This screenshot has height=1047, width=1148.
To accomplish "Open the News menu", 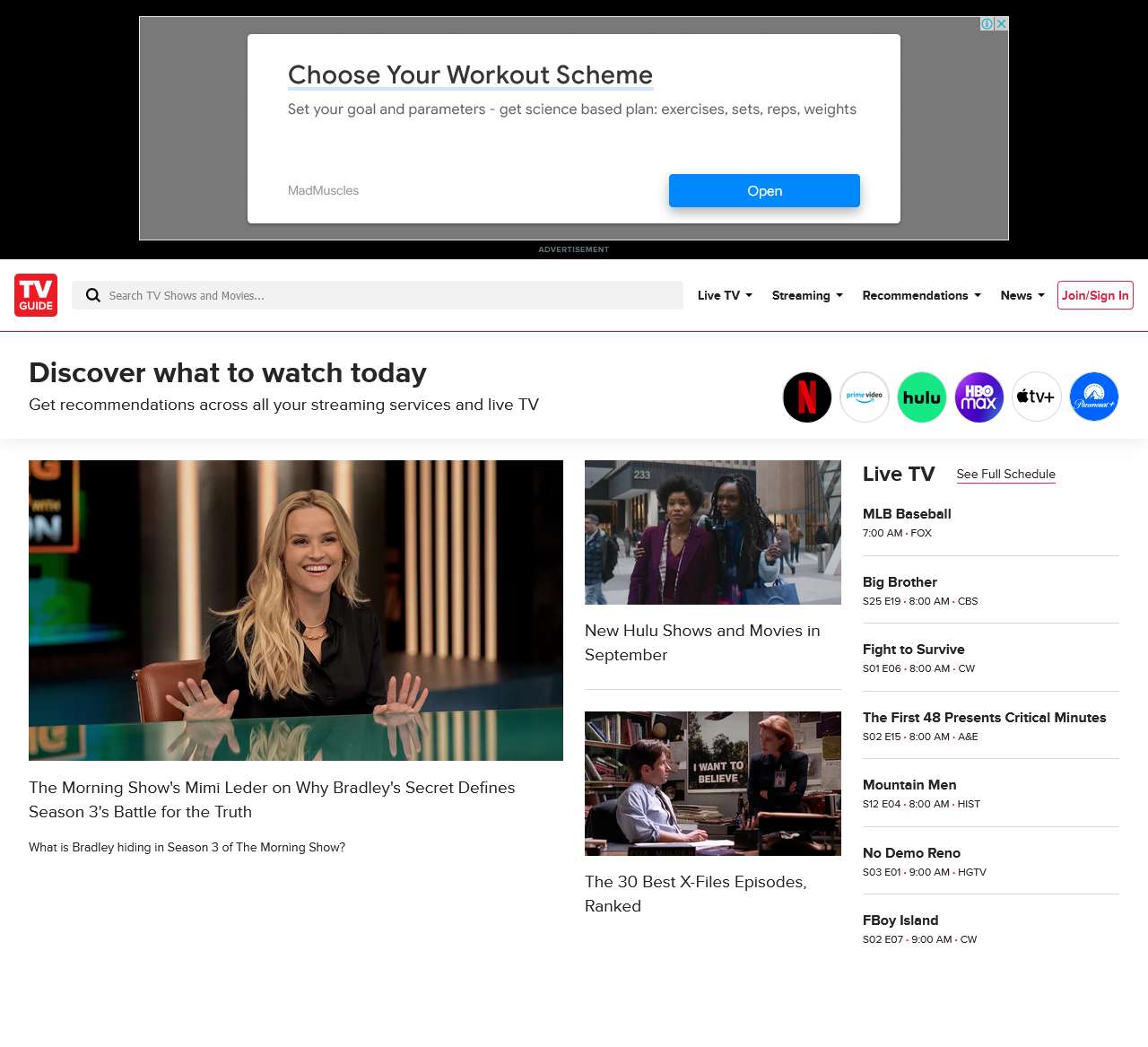I will coord(1021,295).
